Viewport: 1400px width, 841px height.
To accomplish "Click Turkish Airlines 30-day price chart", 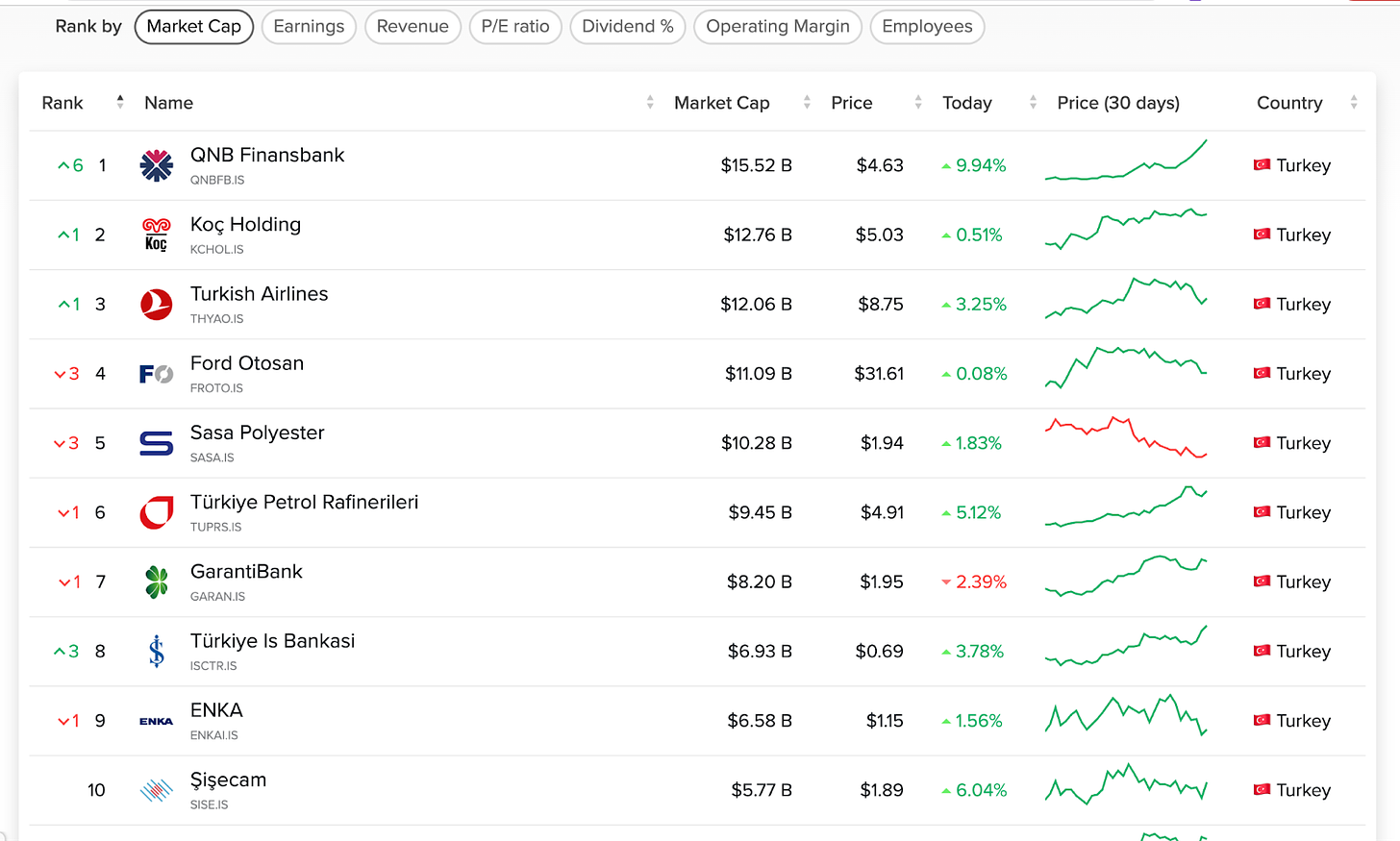I will point(1126,299).
